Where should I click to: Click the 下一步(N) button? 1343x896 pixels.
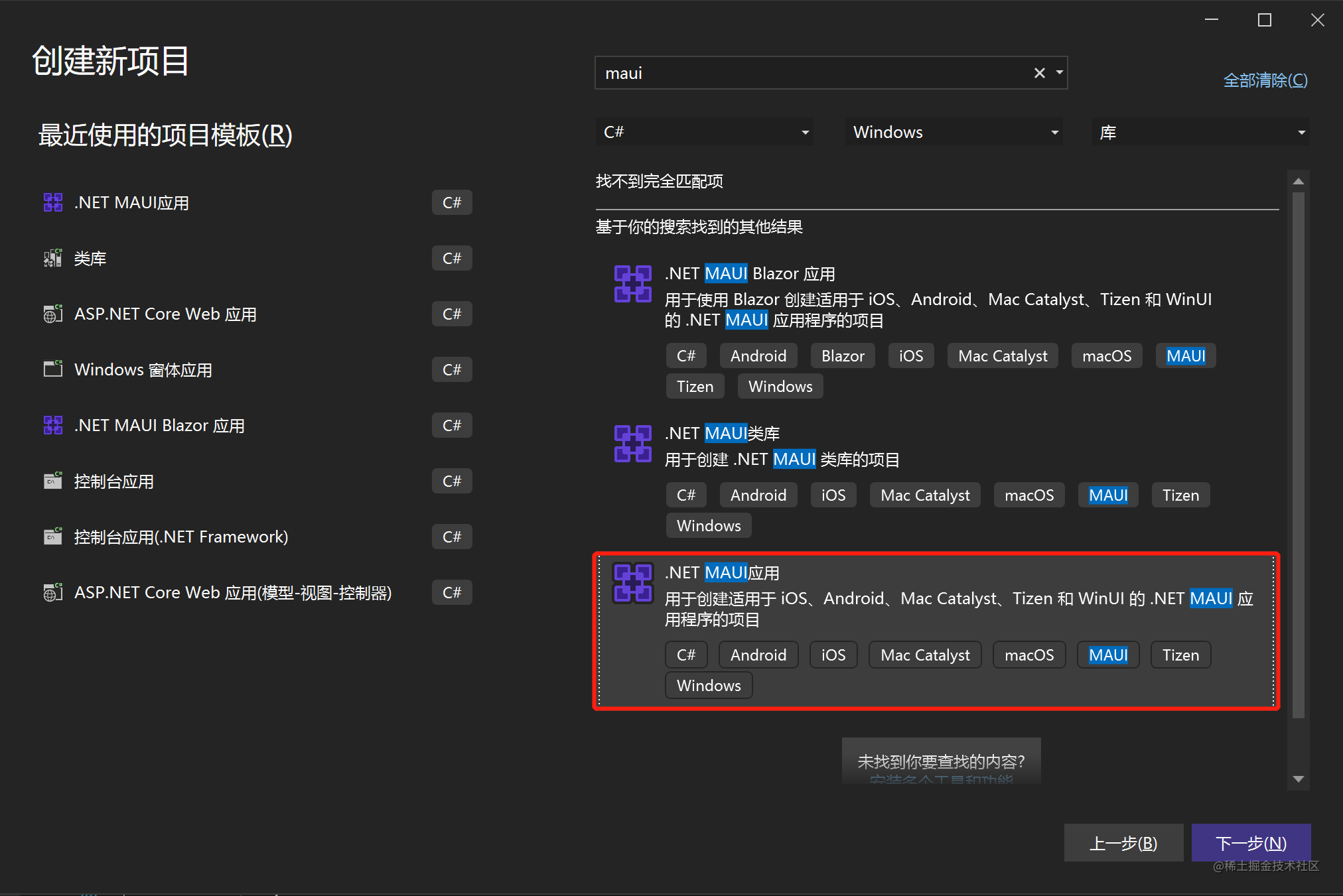click(1251, 843)
